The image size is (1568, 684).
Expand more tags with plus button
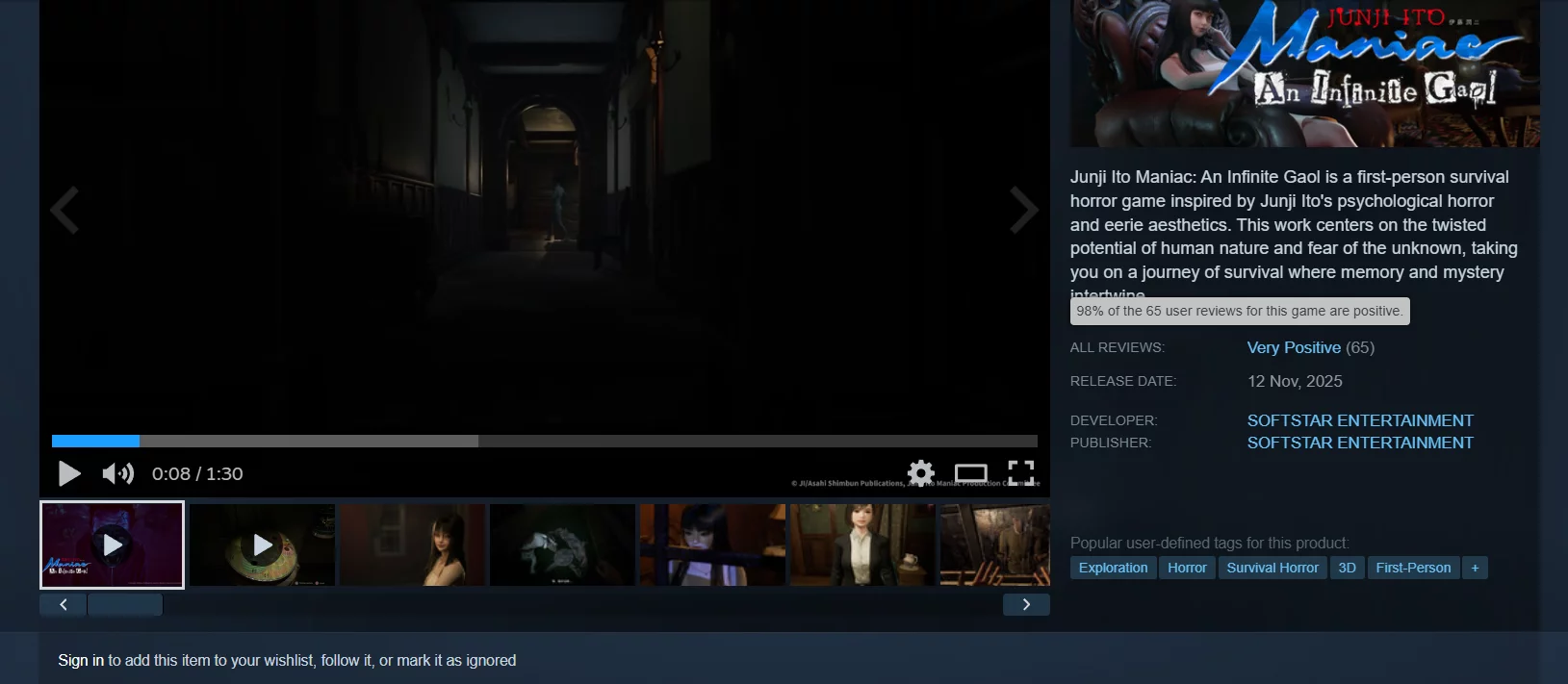click(1475, 568)
